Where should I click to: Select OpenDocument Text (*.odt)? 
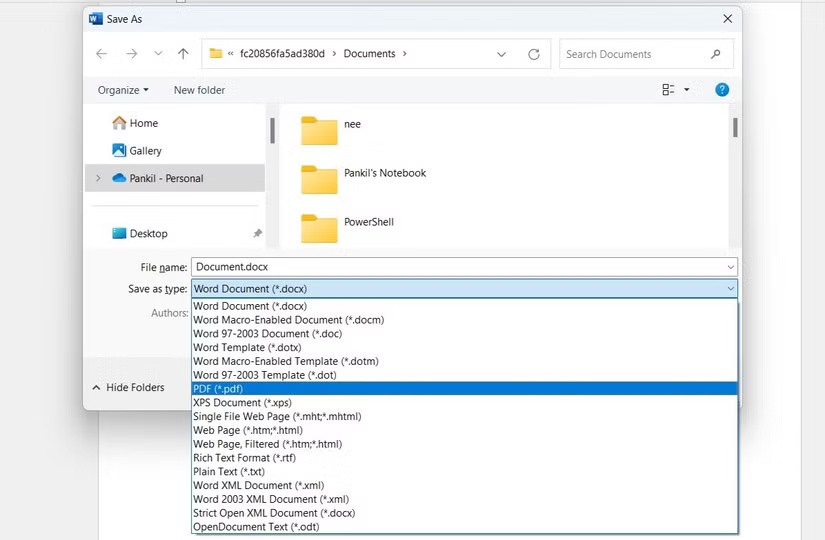(465, 527)
